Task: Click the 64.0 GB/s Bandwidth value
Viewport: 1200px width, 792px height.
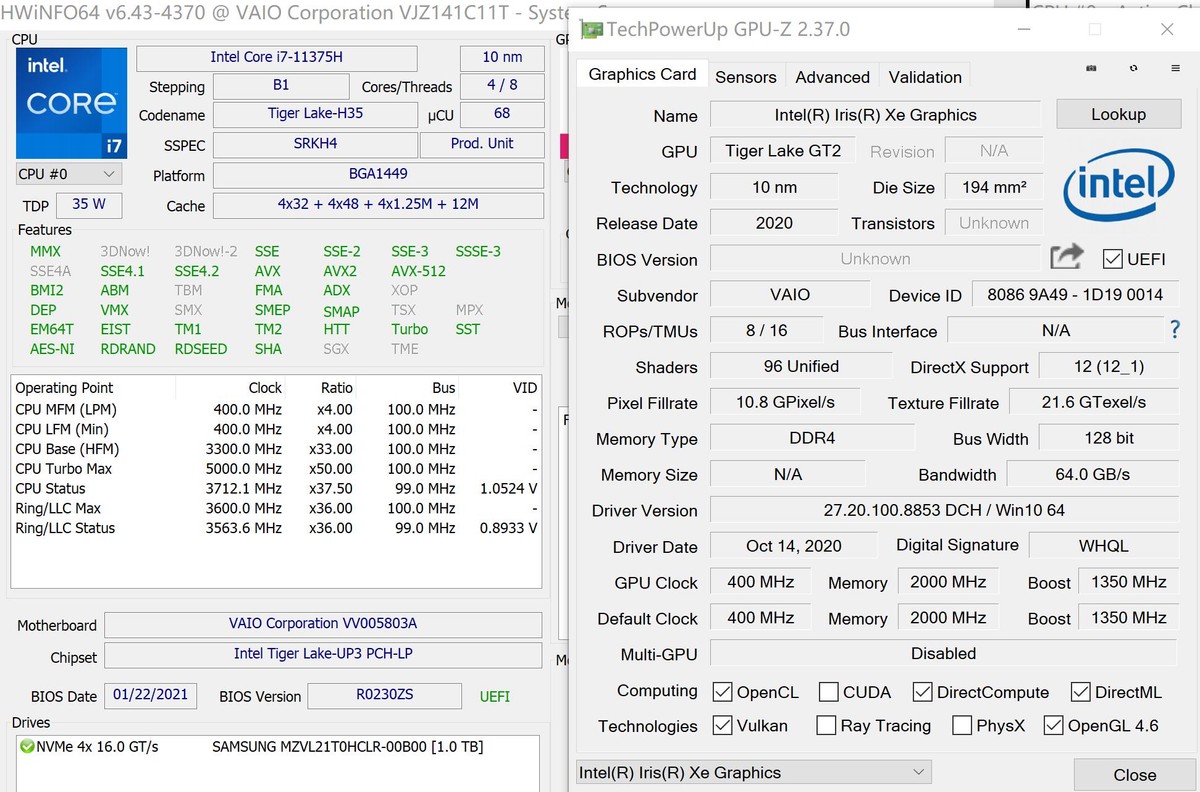Action: (1092, 474)
